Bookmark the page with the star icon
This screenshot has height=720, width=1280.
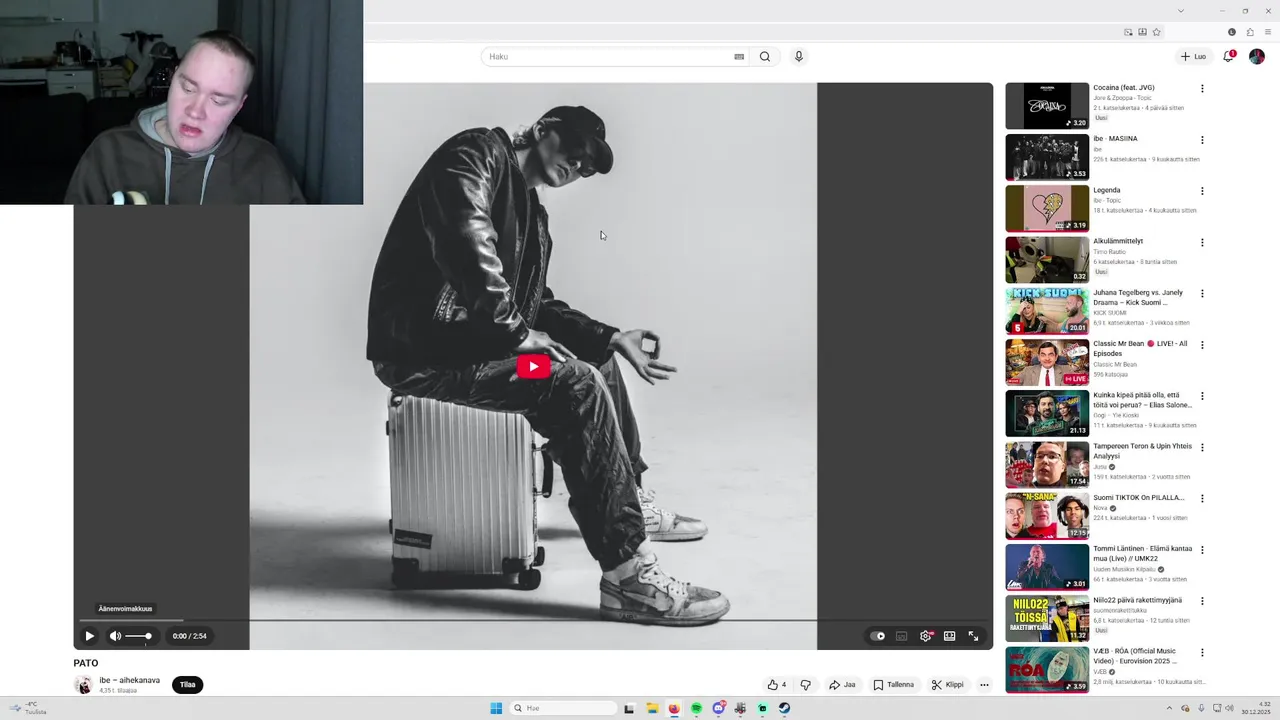pyautogui.click(x=1156, y=32)
